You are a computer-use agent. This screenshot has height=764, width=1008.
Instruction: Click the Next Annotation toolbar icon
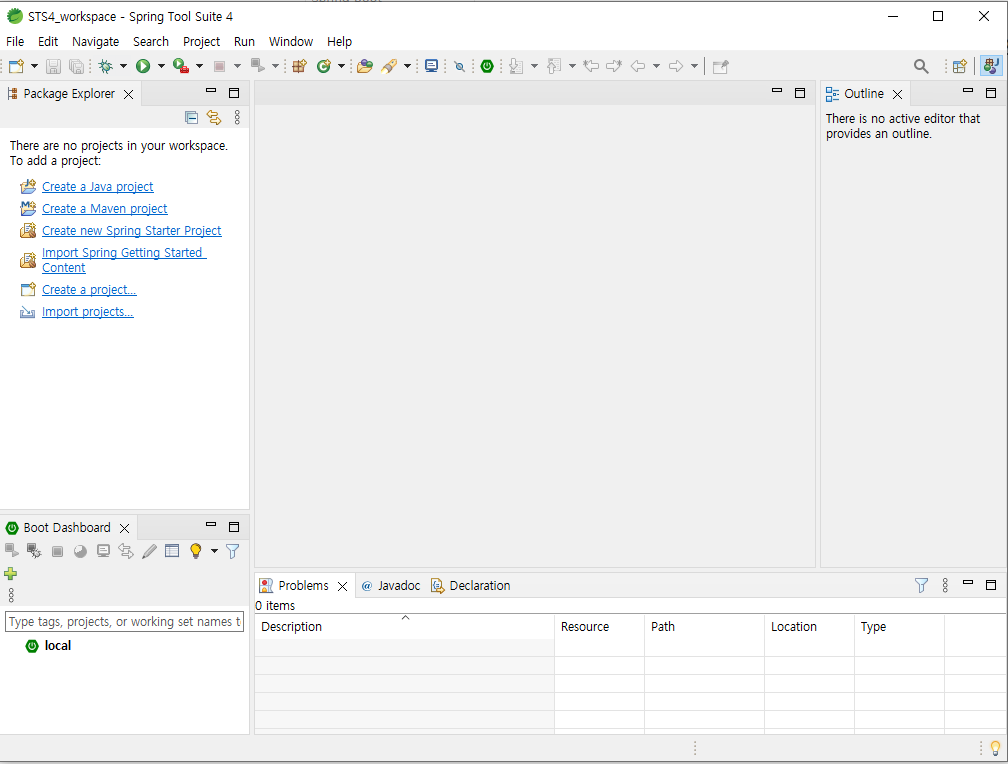pyautogui.click(x=516, y=66)
